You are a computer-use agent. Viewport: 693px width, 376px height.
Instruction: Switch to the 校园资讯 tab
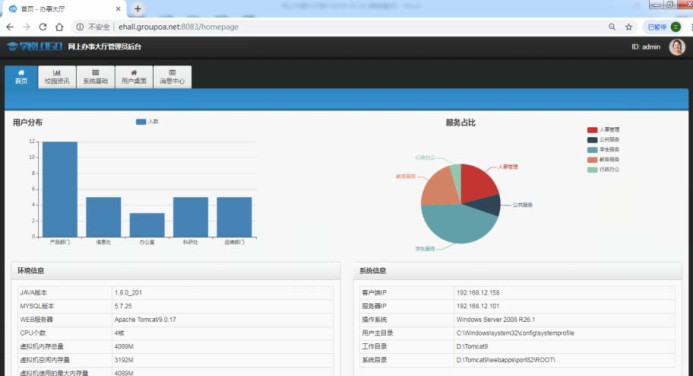coord(57,77)
